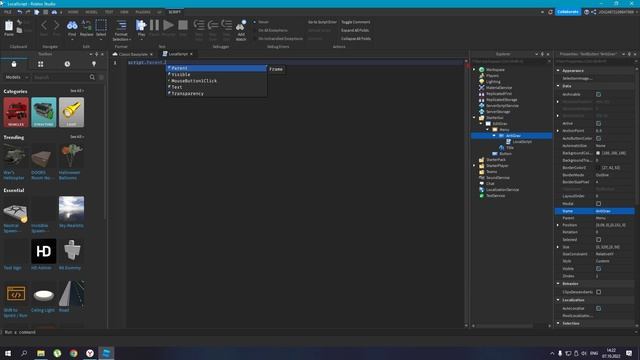Click the BackgroundColor3 color swatch
The width and height of the screenshot is (640, 360).
(x=598, y=153)
